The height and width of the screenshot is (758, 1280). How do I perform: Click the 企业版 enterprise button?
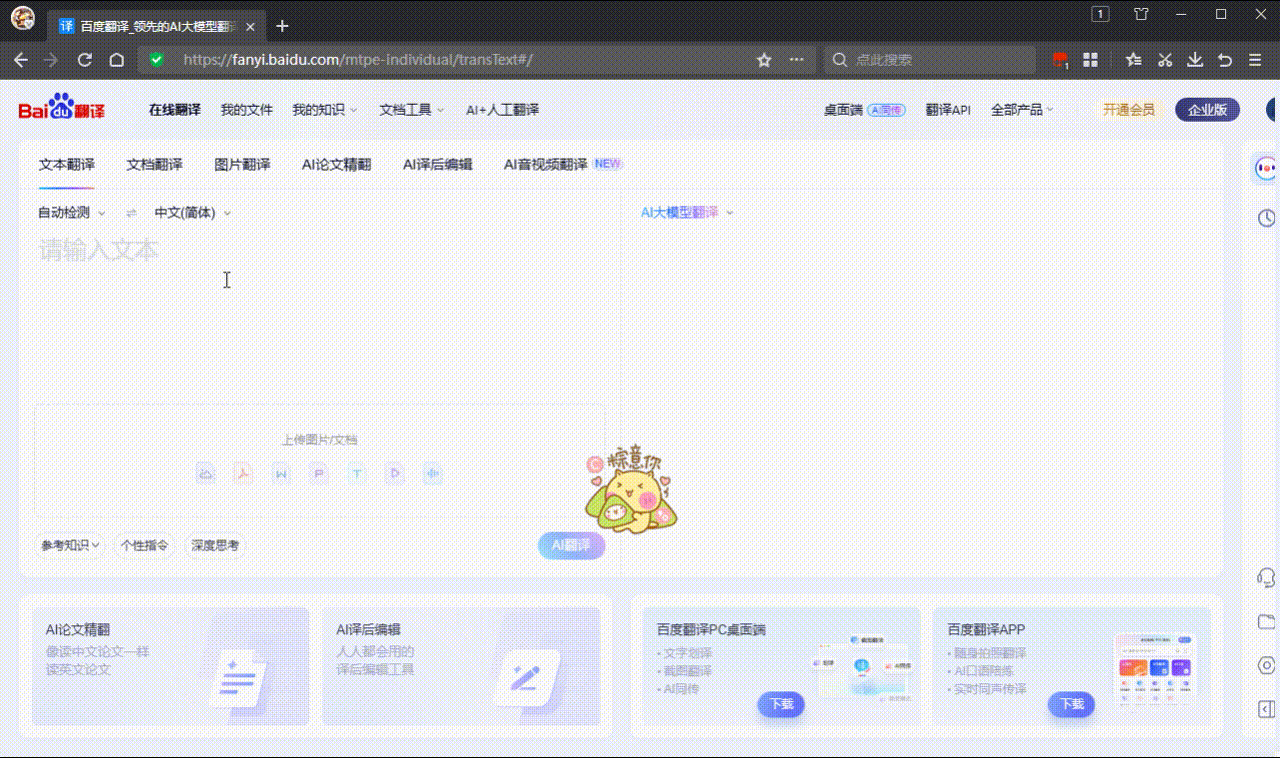click(x=1208, y=110)
